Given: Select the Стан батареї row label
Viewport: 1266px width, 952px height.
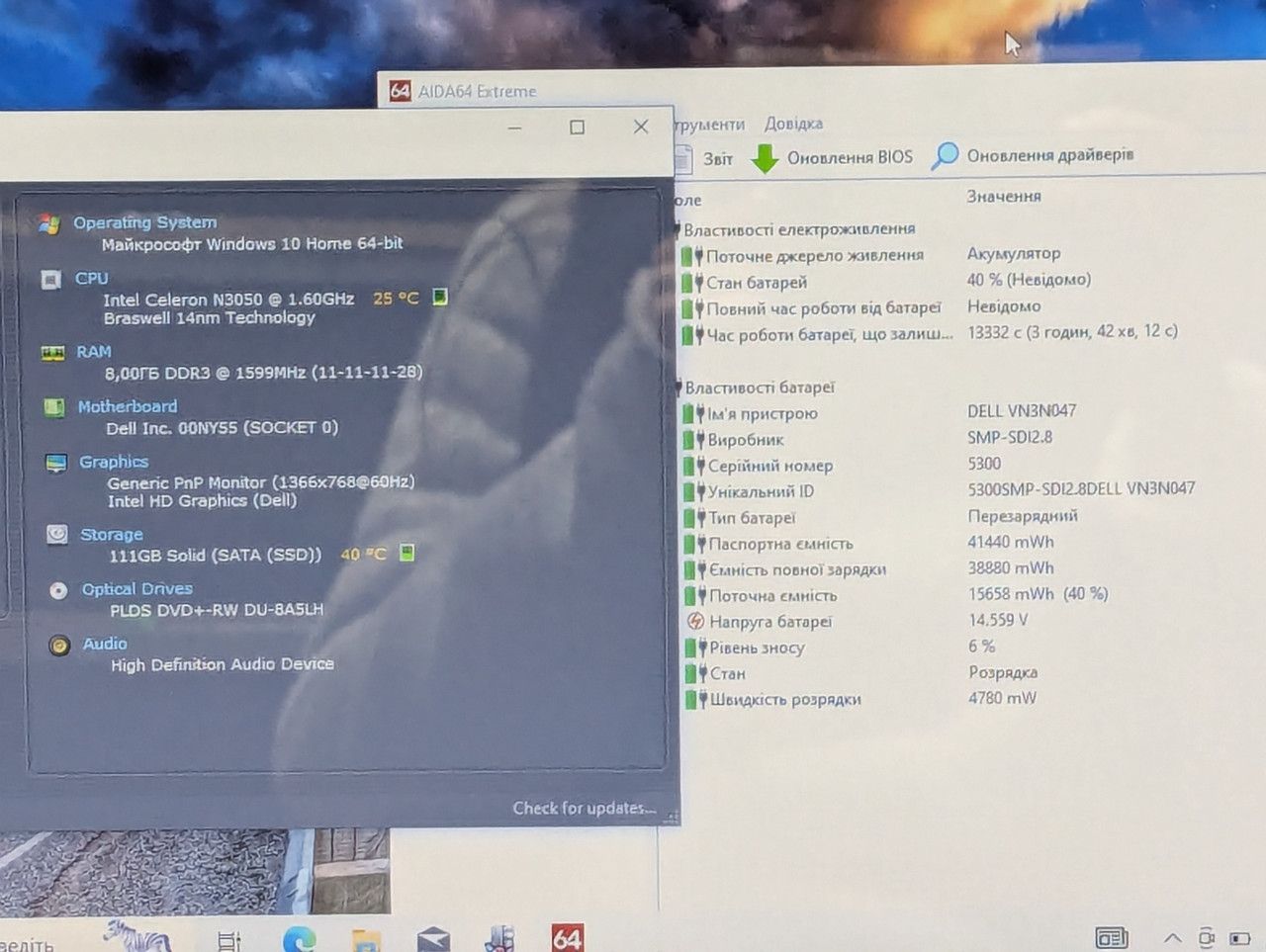Looking at the screenshot, I should pyautogui.click(x=757, y=283).
